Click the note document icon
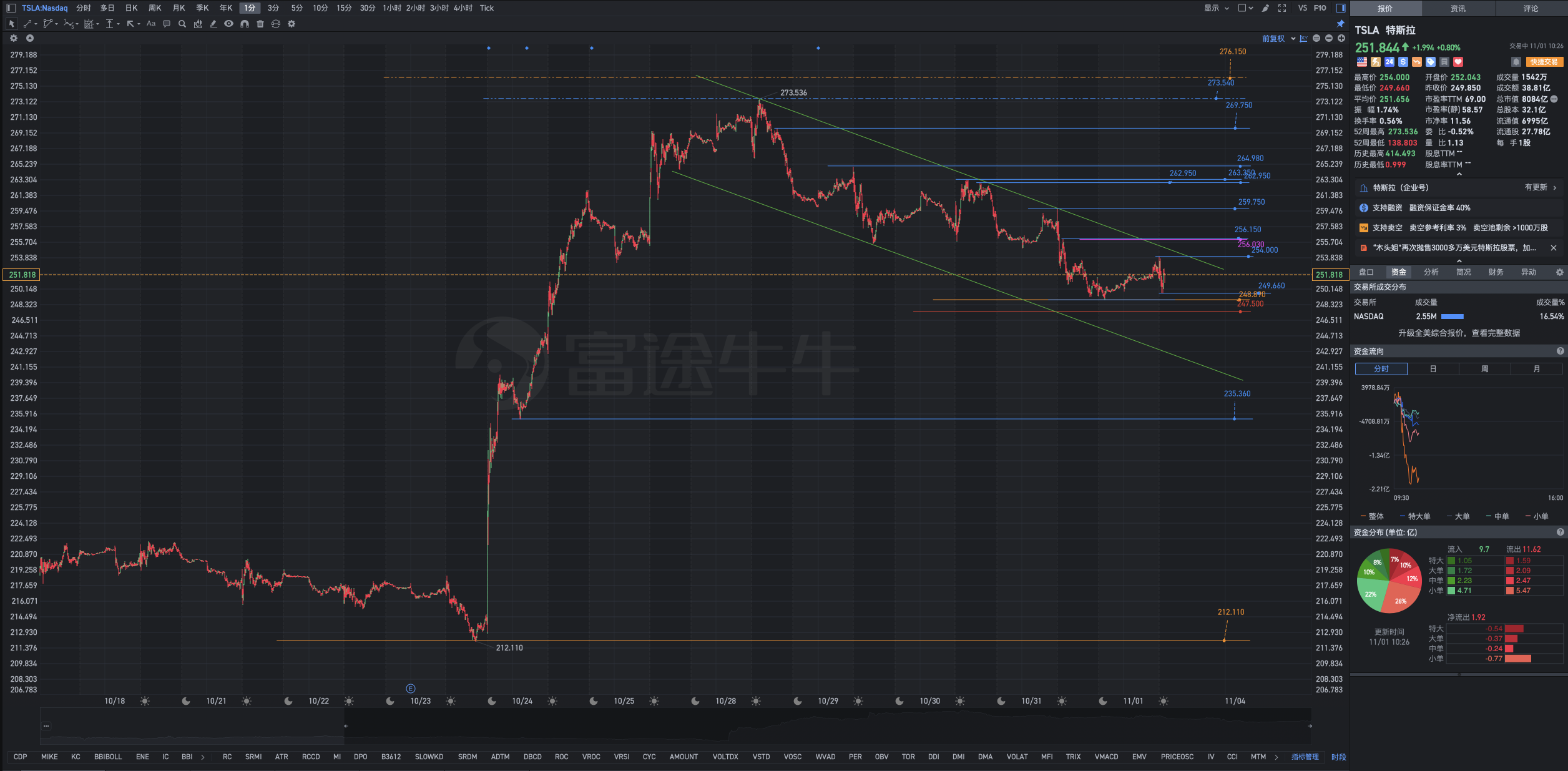Viewport: 1568px width, 771px height. point(1444,62)
